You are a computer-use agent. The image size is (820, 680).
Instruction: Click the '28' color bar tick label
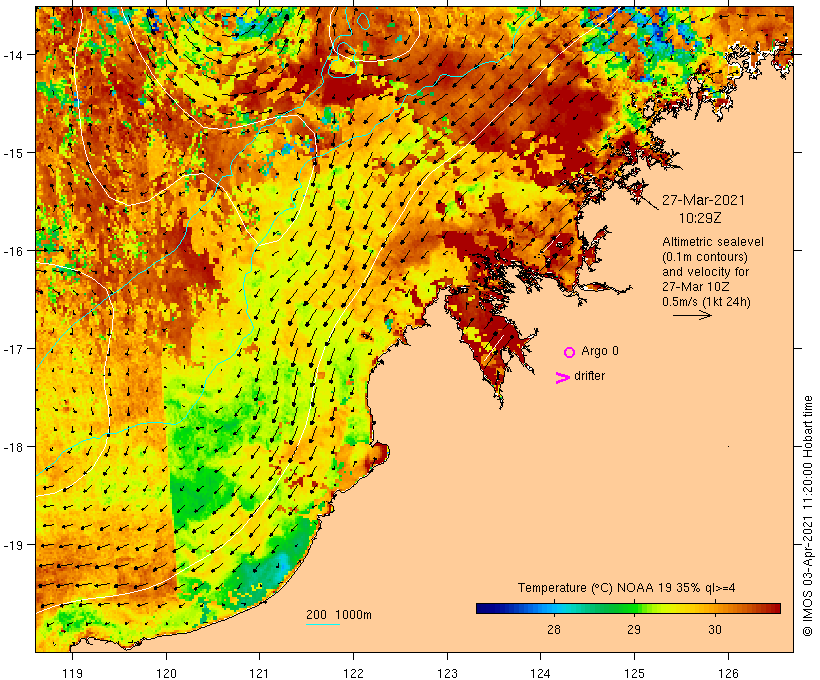click(554, 629)
